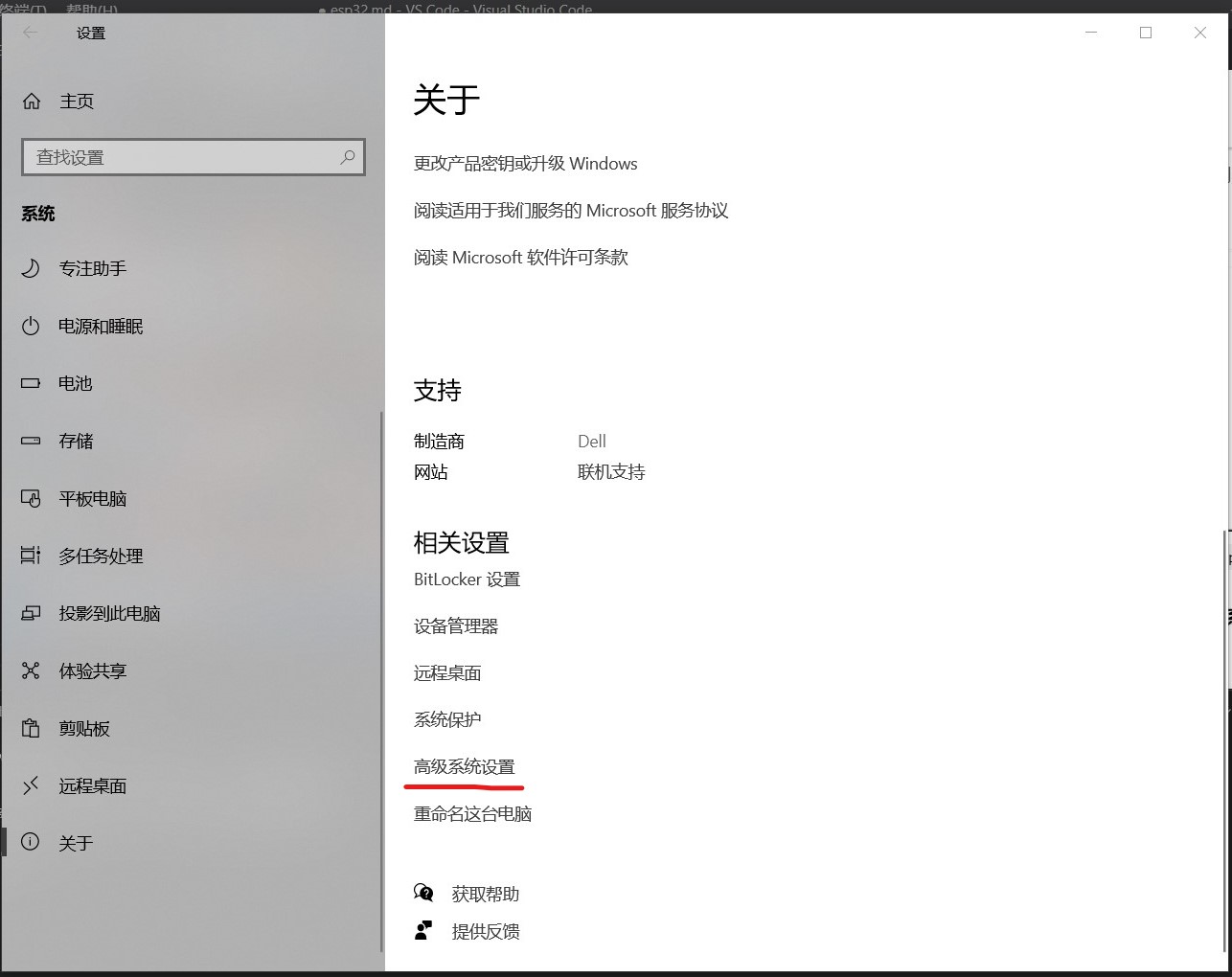The image size is (1232, 977).
Task: Click the share icon for 体验共享
Action: click(31, 670)
